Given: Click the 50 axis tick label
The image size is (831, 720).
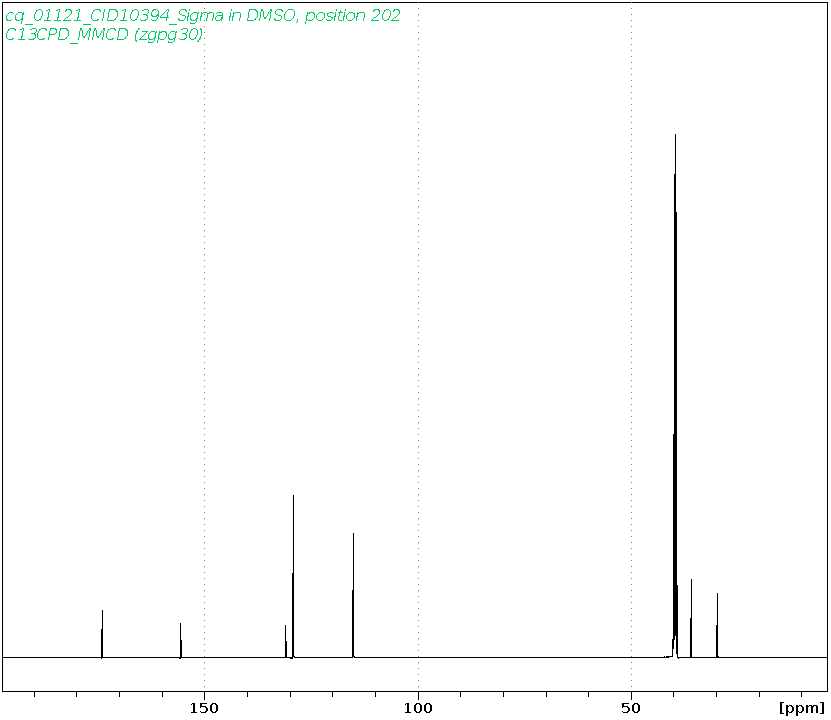Looking at the screenshot, I should pyautogui.click(x=631, y=708).
